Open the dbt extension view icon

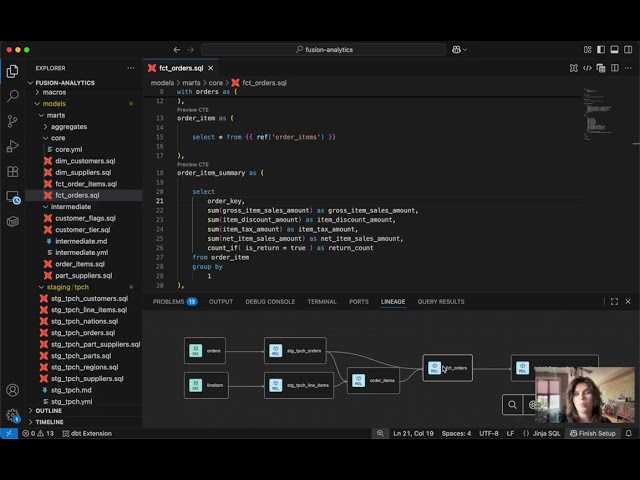tap(13, 222)
